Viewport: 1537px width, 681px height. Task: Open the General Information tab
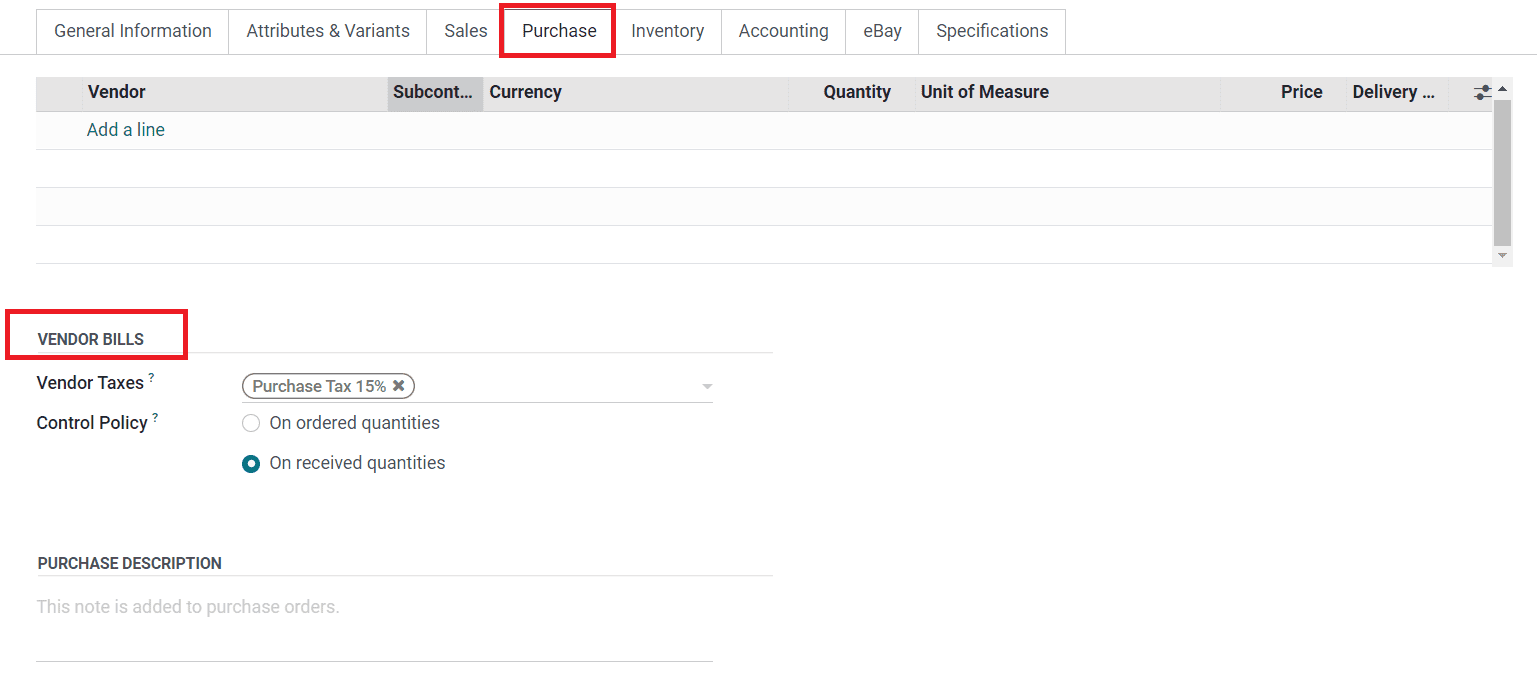click(x=133, y=31)
